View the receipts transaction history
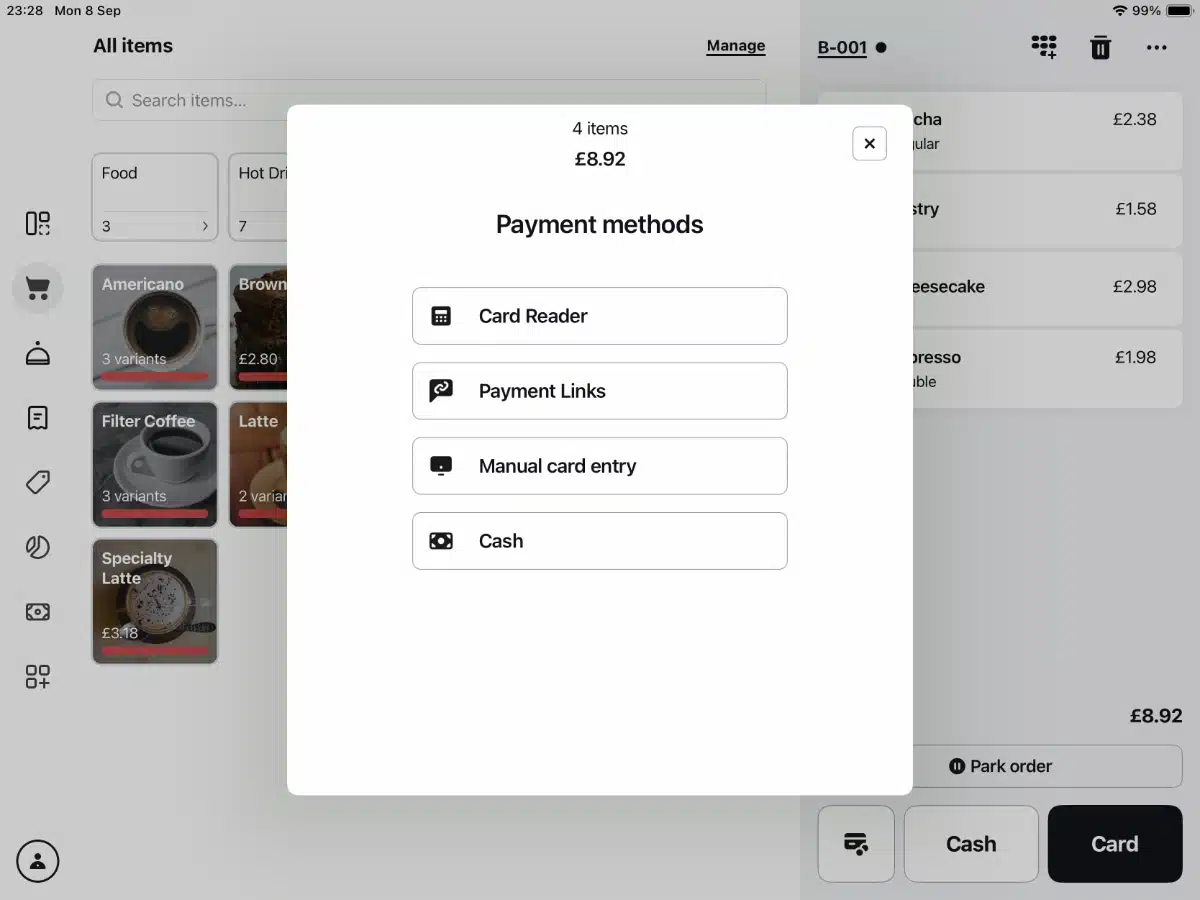1200x900 pixels. click(x=37, y=418)
